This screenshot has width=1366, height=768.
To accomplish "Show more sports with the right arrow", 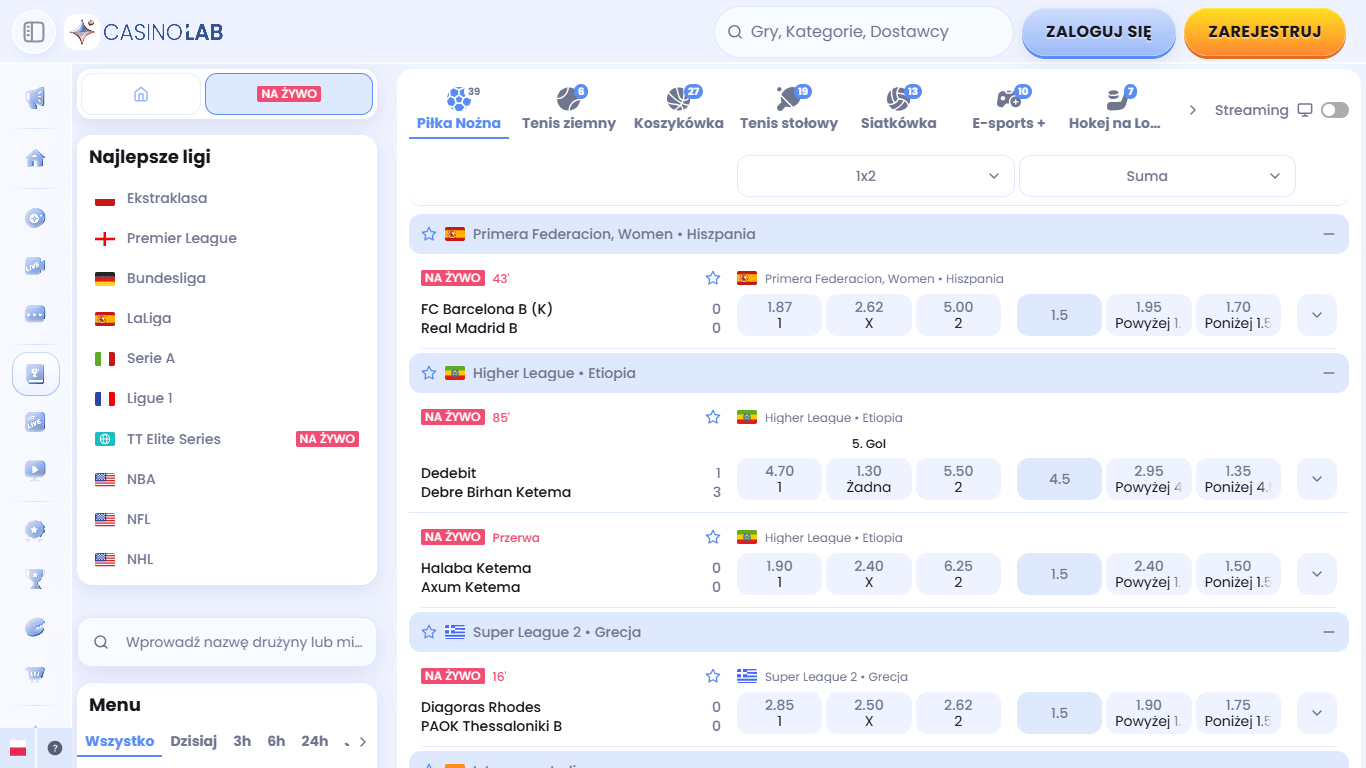I will [x=1193, y=110].
